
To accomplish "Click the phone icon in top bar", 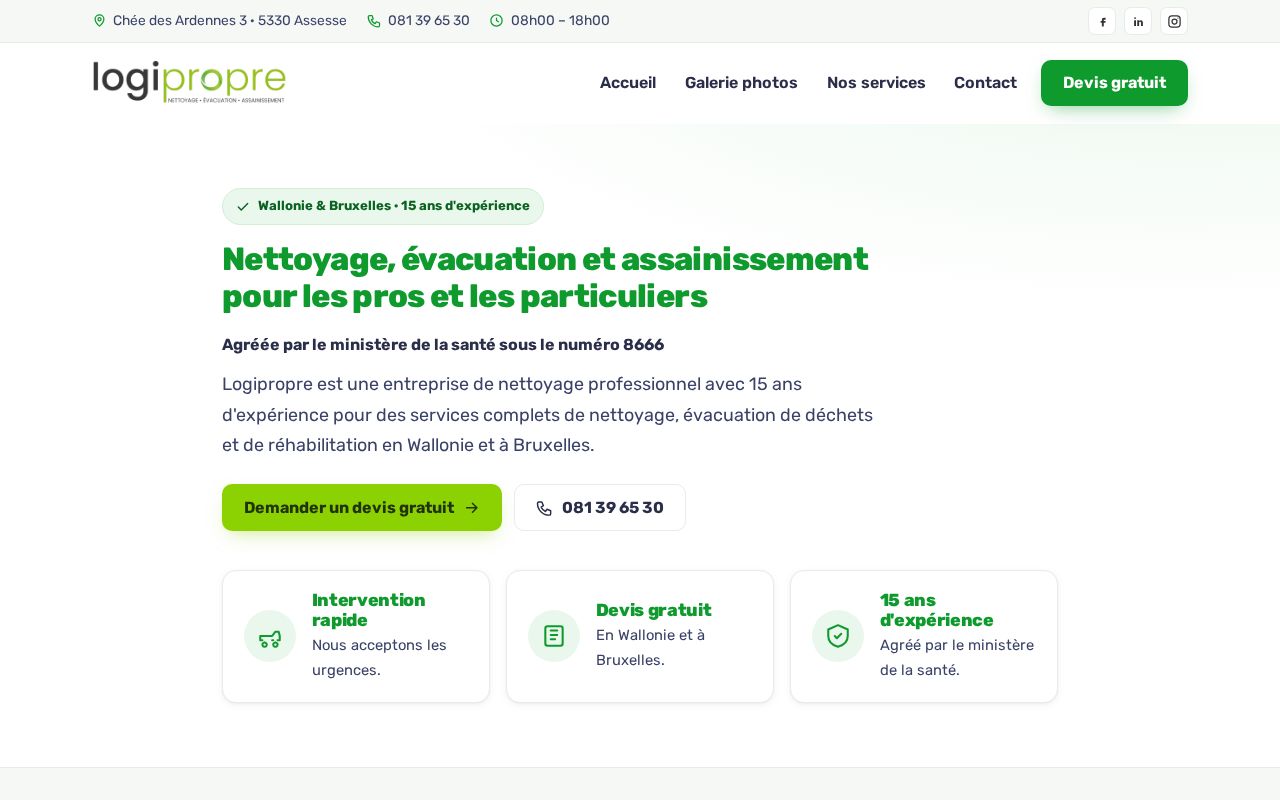I will [x=374, y=21].
